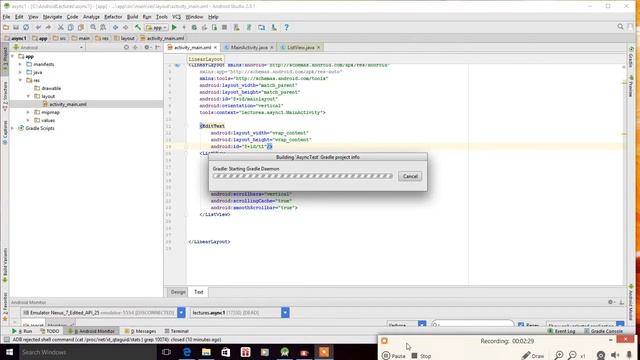Viewport: 640px width, 360px height.
Task: Click the Save All toolbar icon
Action: (x=16, y=27)
